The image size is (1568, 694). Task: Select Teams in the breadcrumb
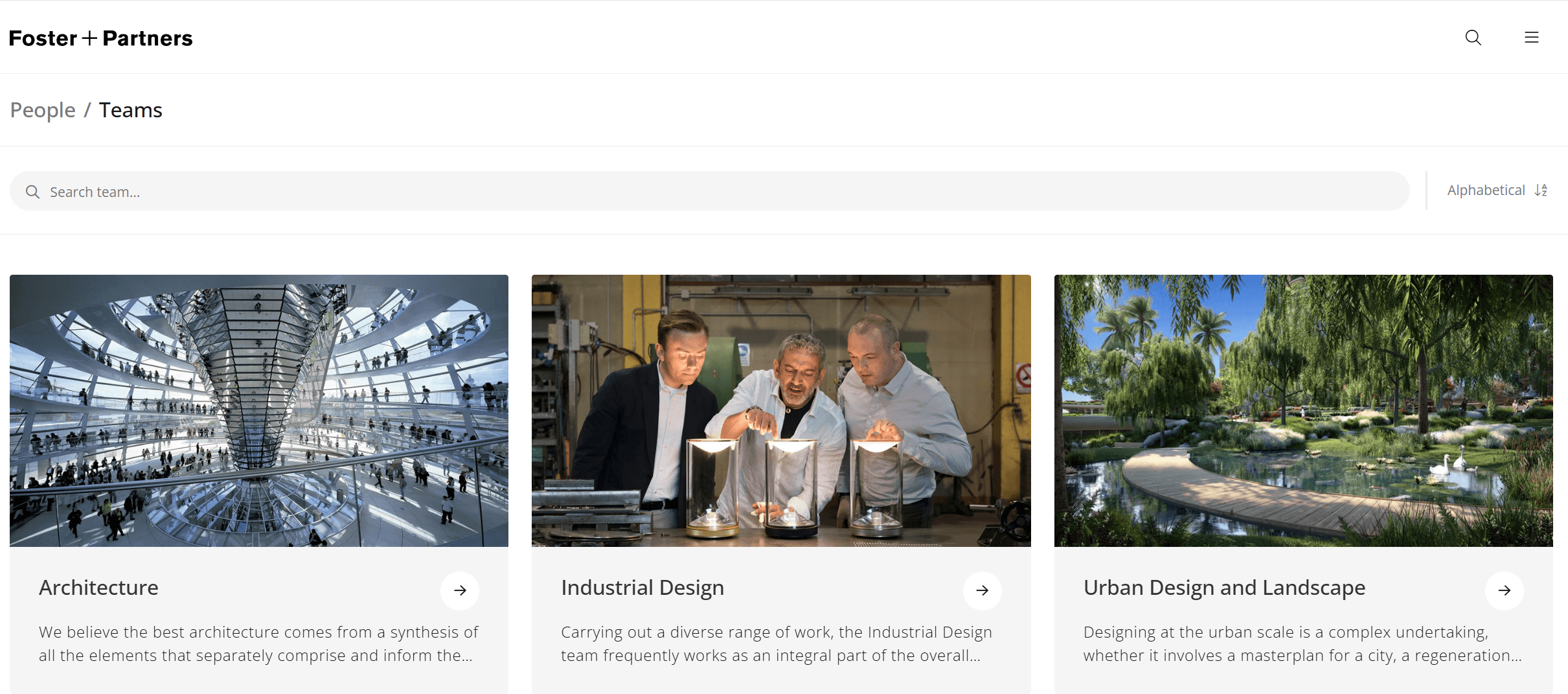(x=130, y=110)
